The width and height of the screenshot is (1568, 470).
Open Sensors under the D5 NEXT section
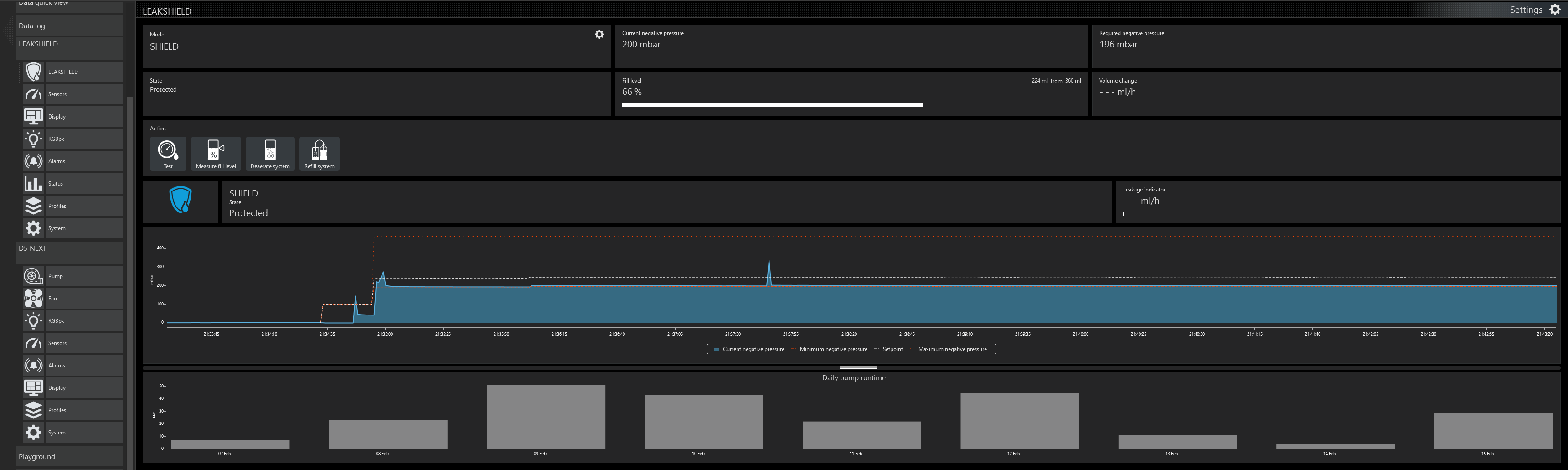[x=72, y=343]
